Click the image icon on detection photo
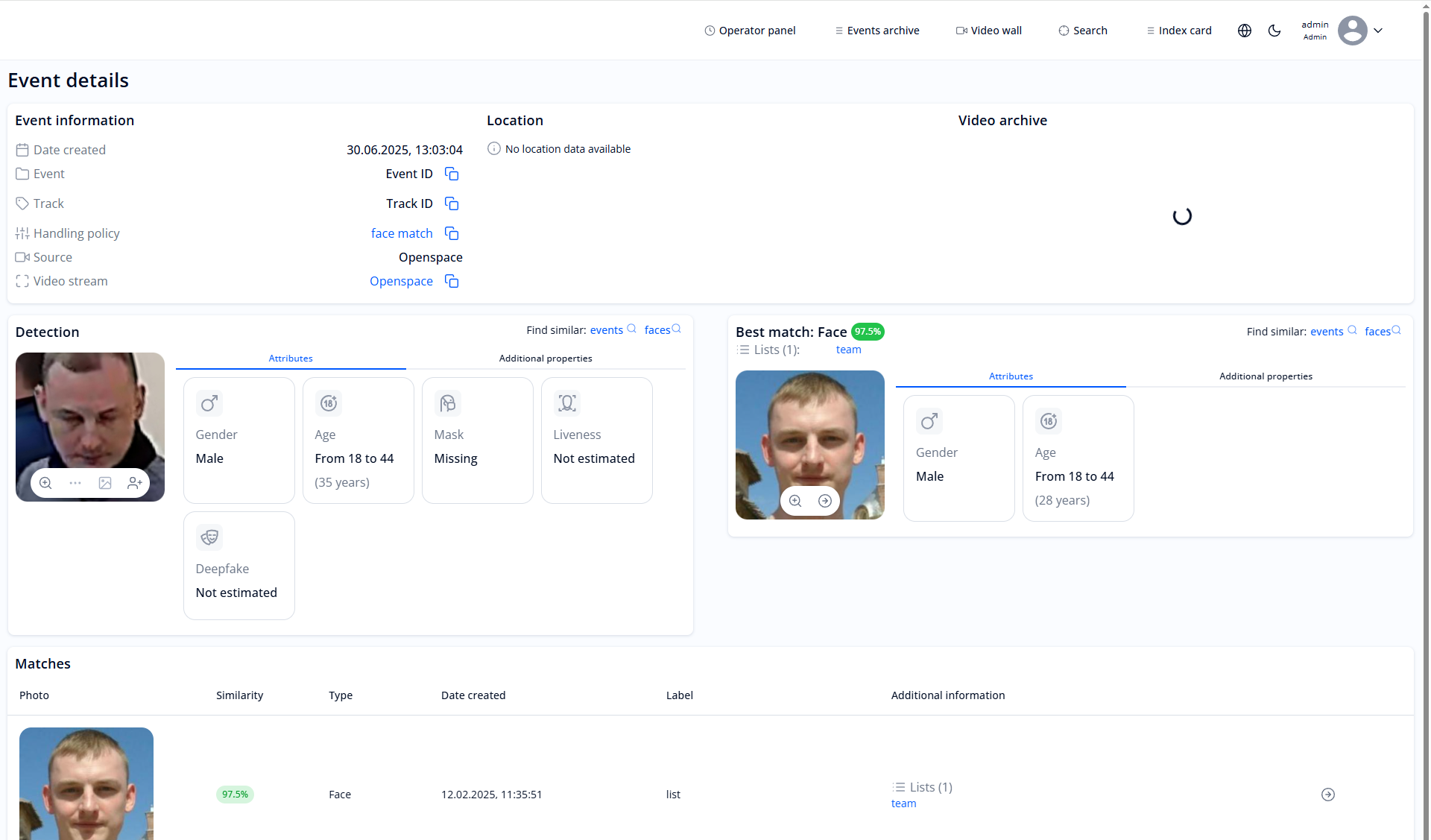Screen dimensions: 1431x840 [105, 483]
